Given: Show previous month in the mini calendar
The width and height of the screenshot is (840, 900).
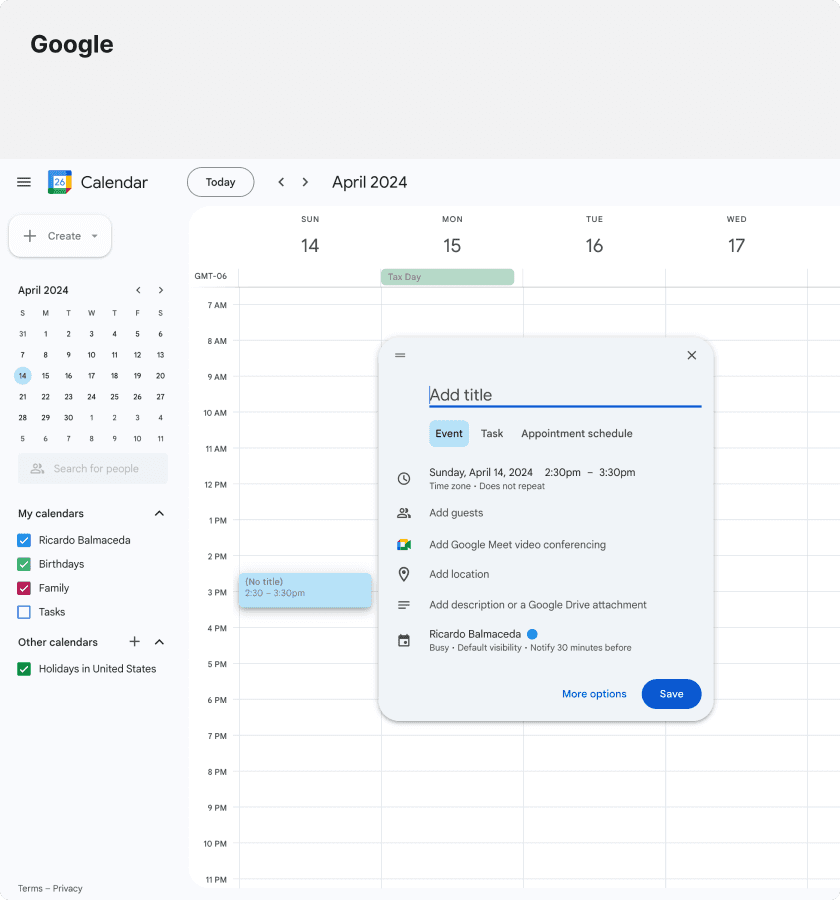Looking at the screenshot, I should tap(138, 290).
